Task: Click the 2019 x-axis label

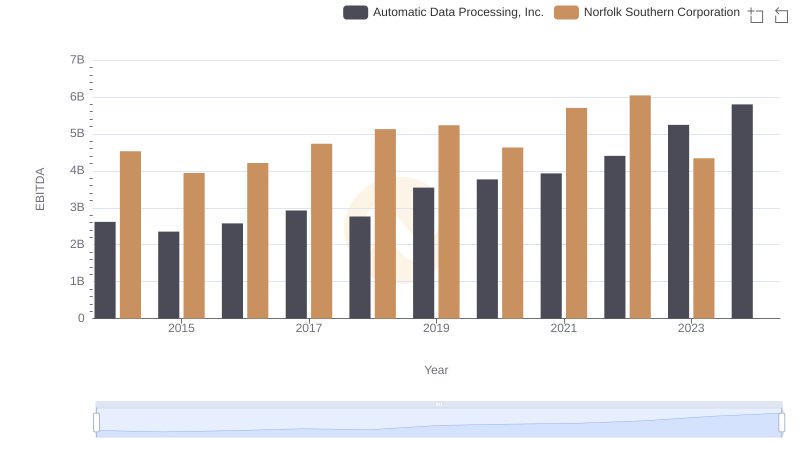Action: 436,328
